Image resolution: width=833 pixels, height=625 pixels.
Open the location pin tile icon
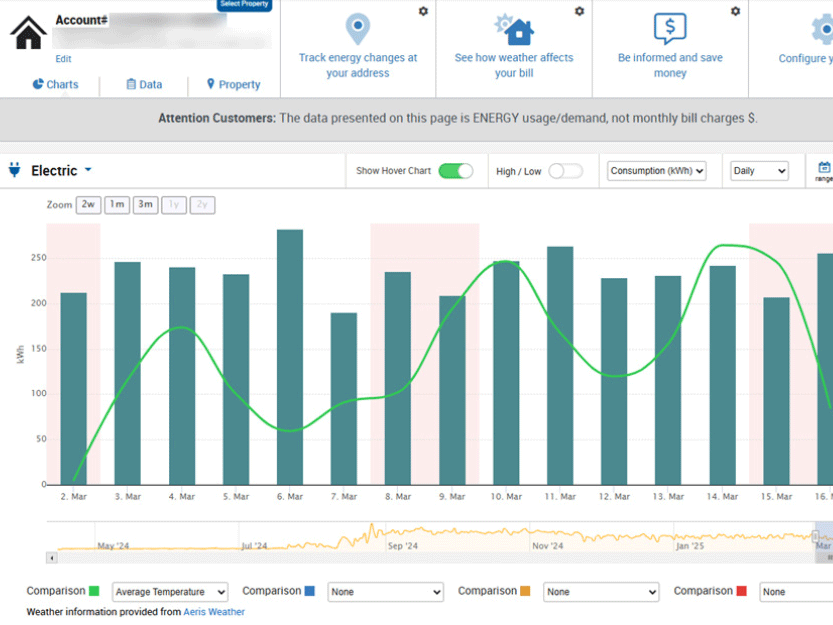tap(358, 29)
